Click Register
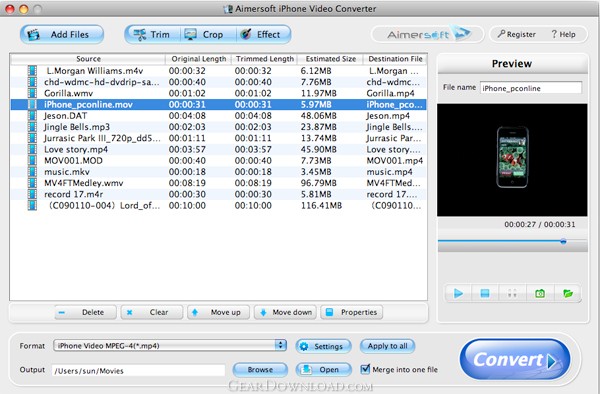This screenshot has width=600, height=394. 517,34
